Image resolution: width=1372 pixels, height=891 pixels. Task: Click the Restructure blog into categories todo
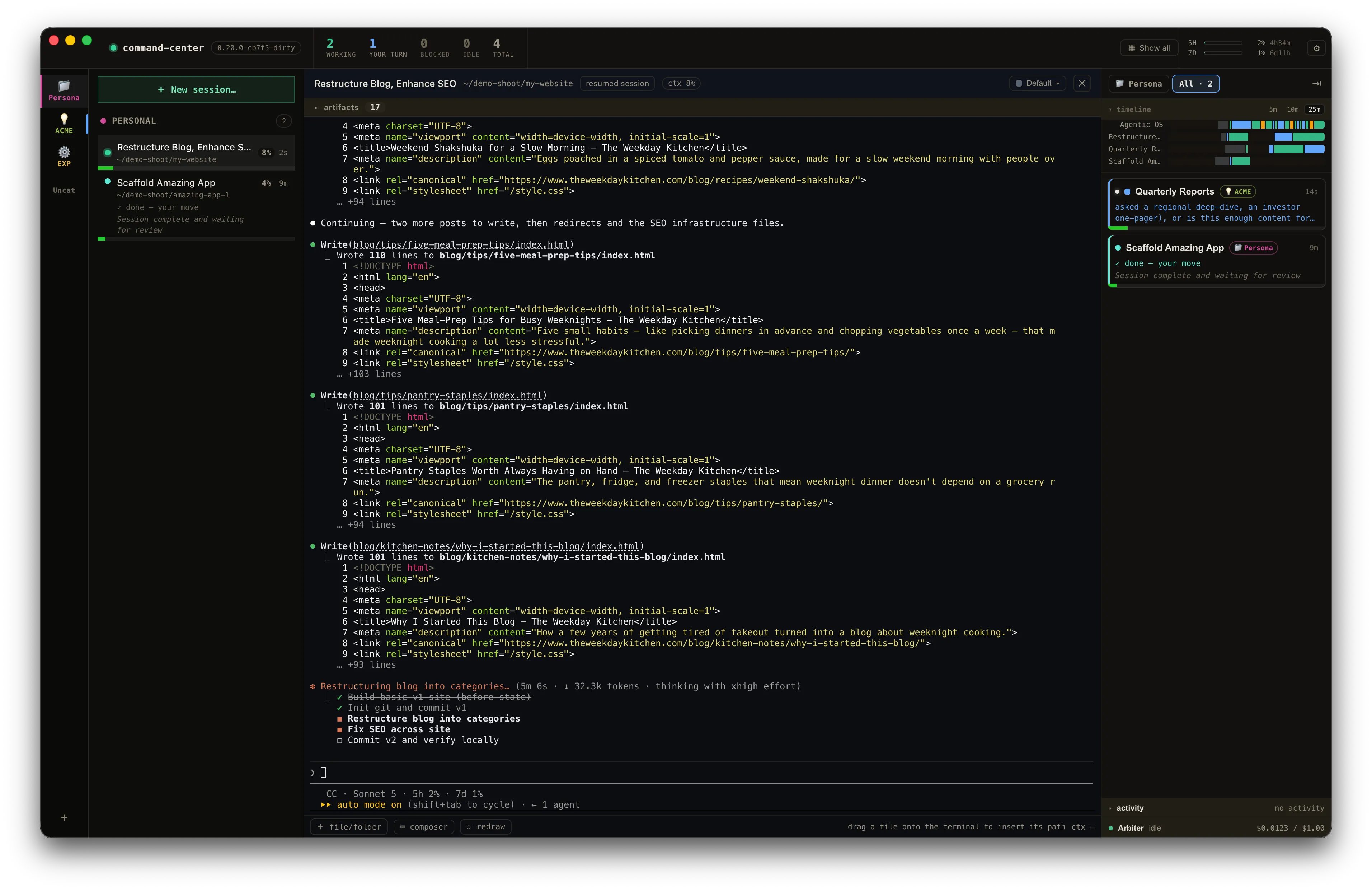(x=433, y=719)
